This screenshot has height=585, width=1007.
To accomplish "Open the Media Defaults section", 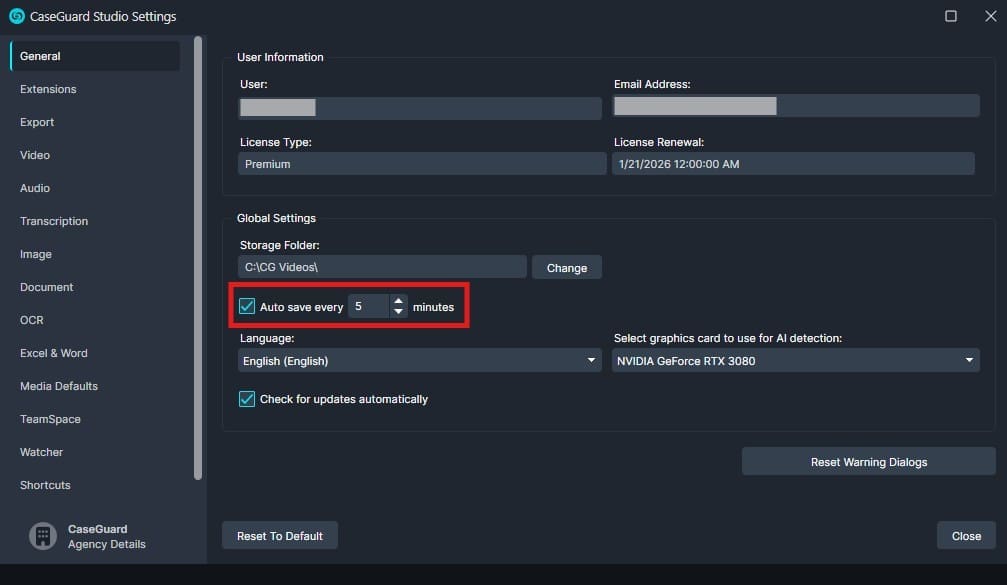I will (x=58, y=386).
